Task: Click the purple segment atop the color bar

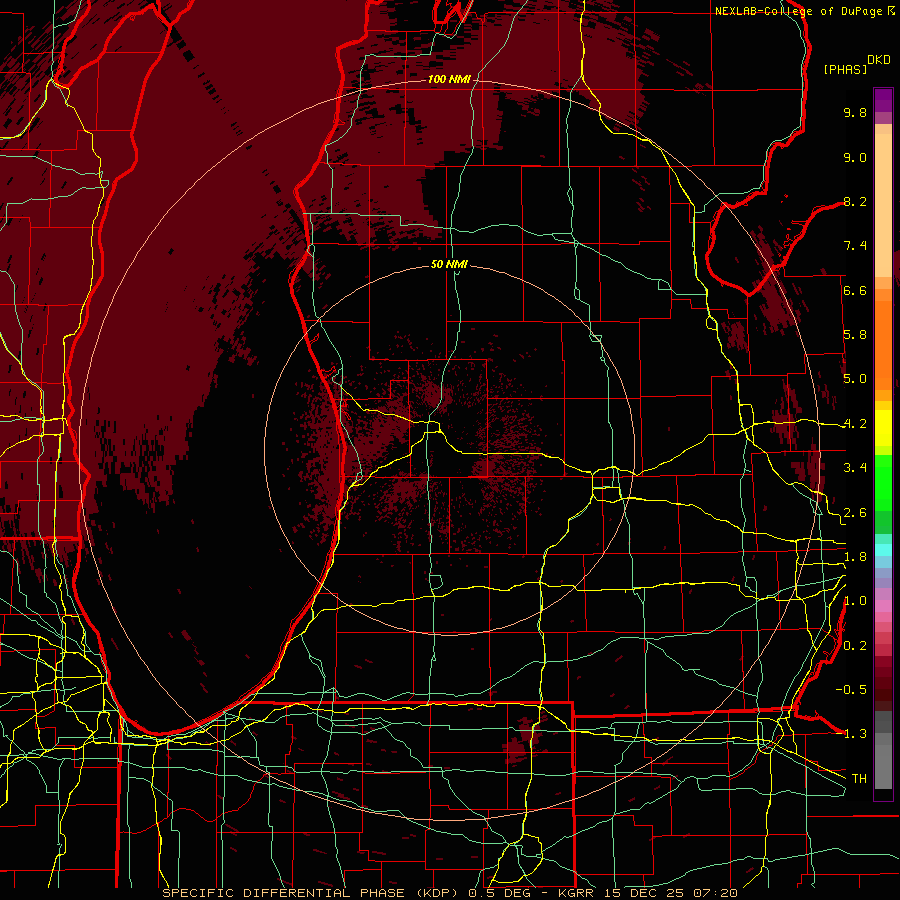Action: [883, 101]
